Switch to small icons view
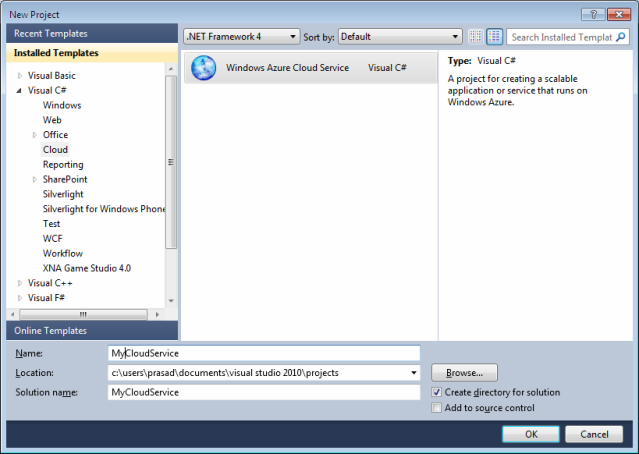 [475, 37]
